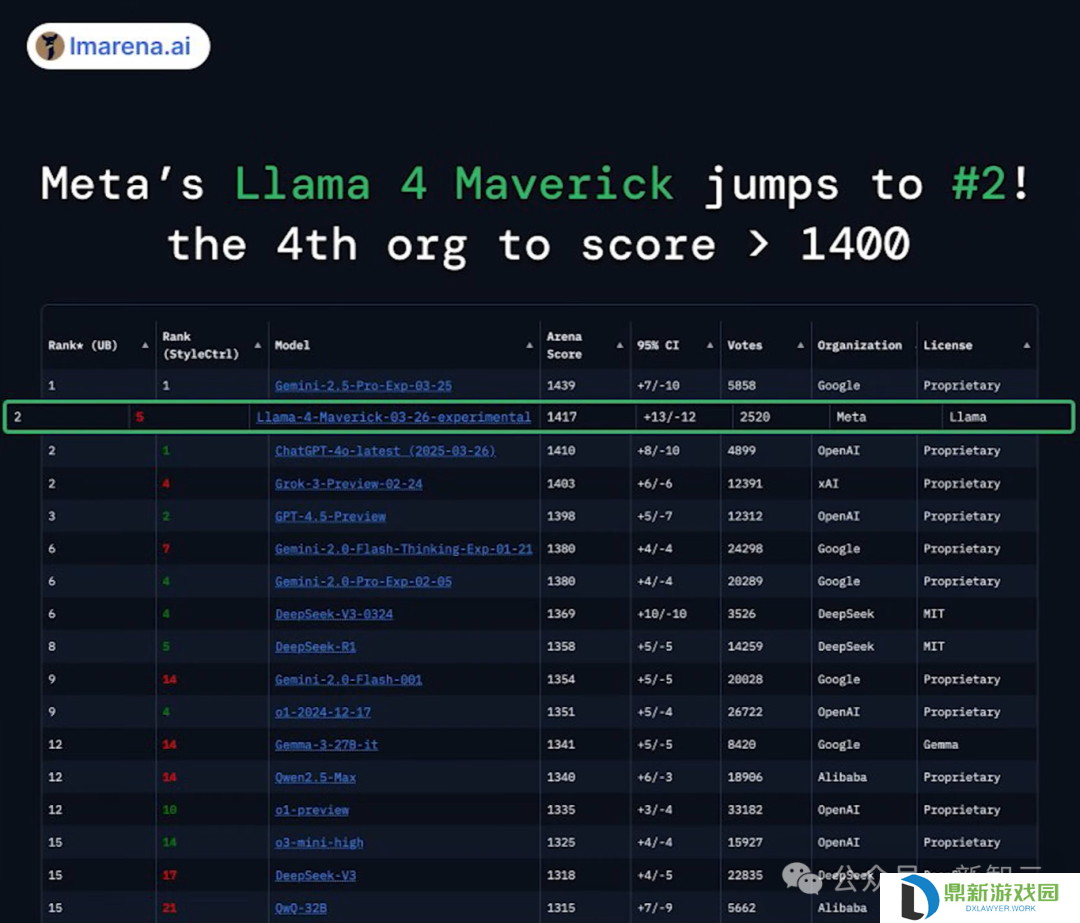The height and width of the screenshot is (923, 1080).
Task: Open GPT-4.5-Preview model link
Action: click(330, 516)
